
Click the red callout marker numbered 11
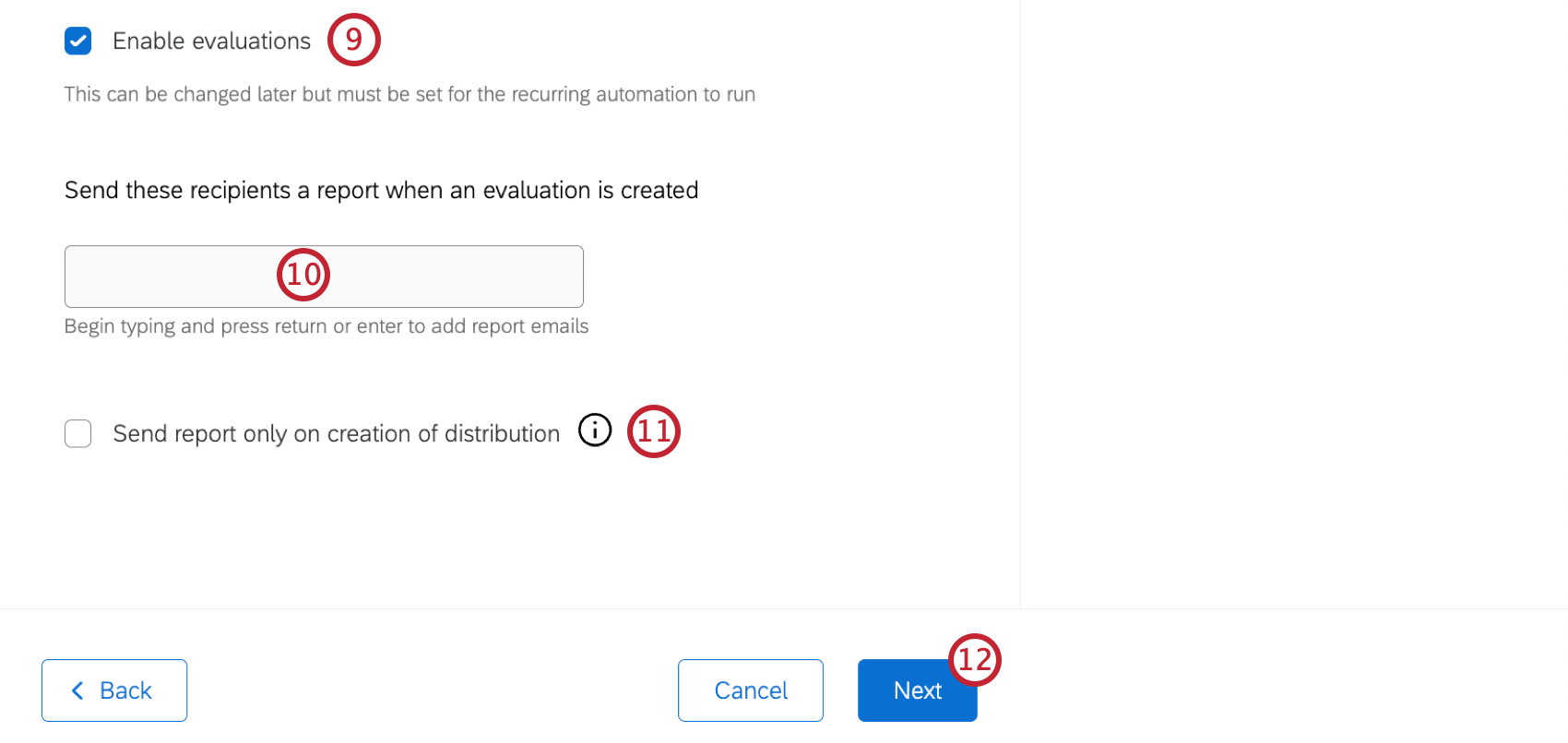pos(654,430)
